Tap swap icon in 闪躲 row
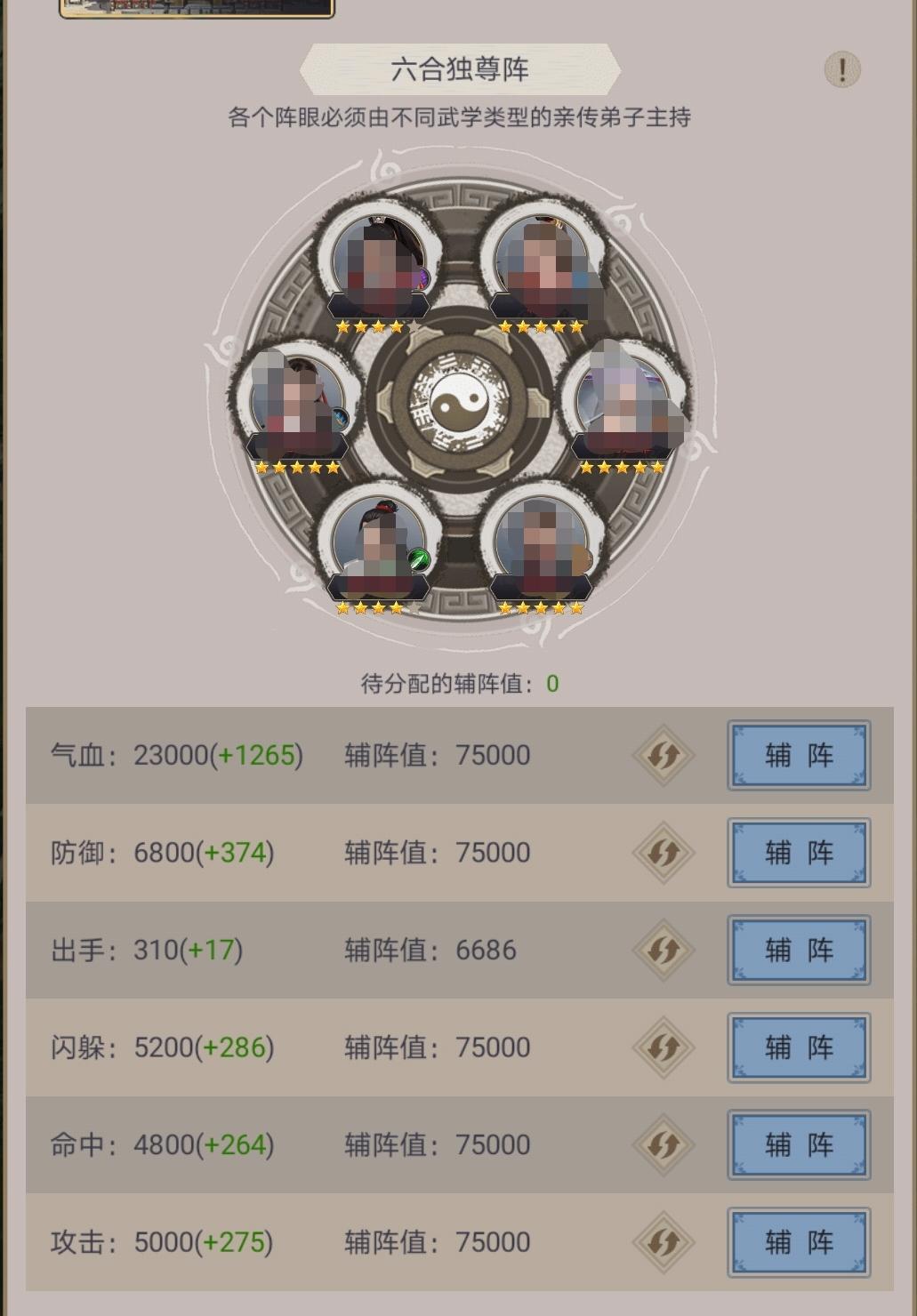The width and height of the screenshot is (917, 1316). click(664, 1047)
